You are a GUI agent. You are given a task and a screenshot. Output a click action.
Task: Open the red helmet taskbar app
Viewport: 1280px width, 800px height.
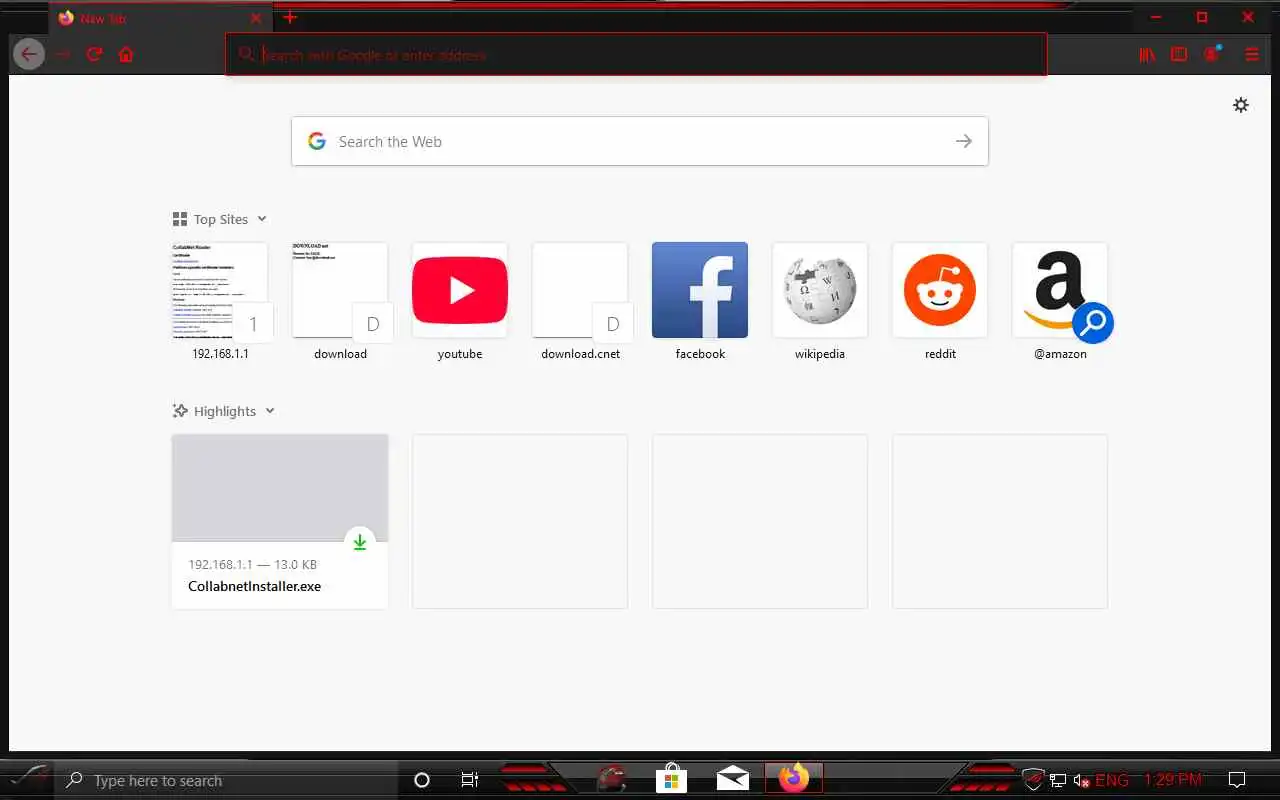(611, 778)
